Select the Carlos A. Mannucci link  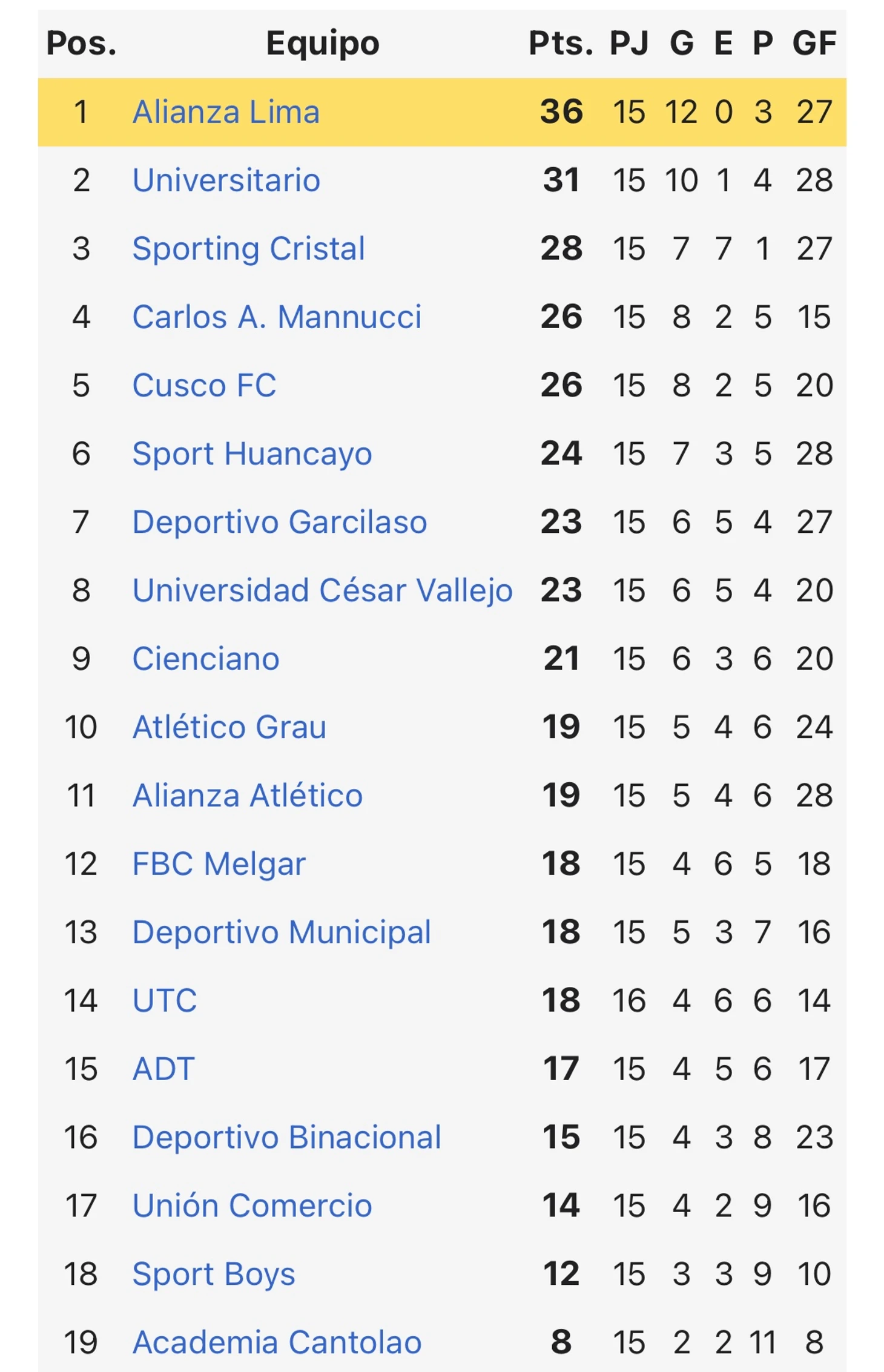(277, 317)
